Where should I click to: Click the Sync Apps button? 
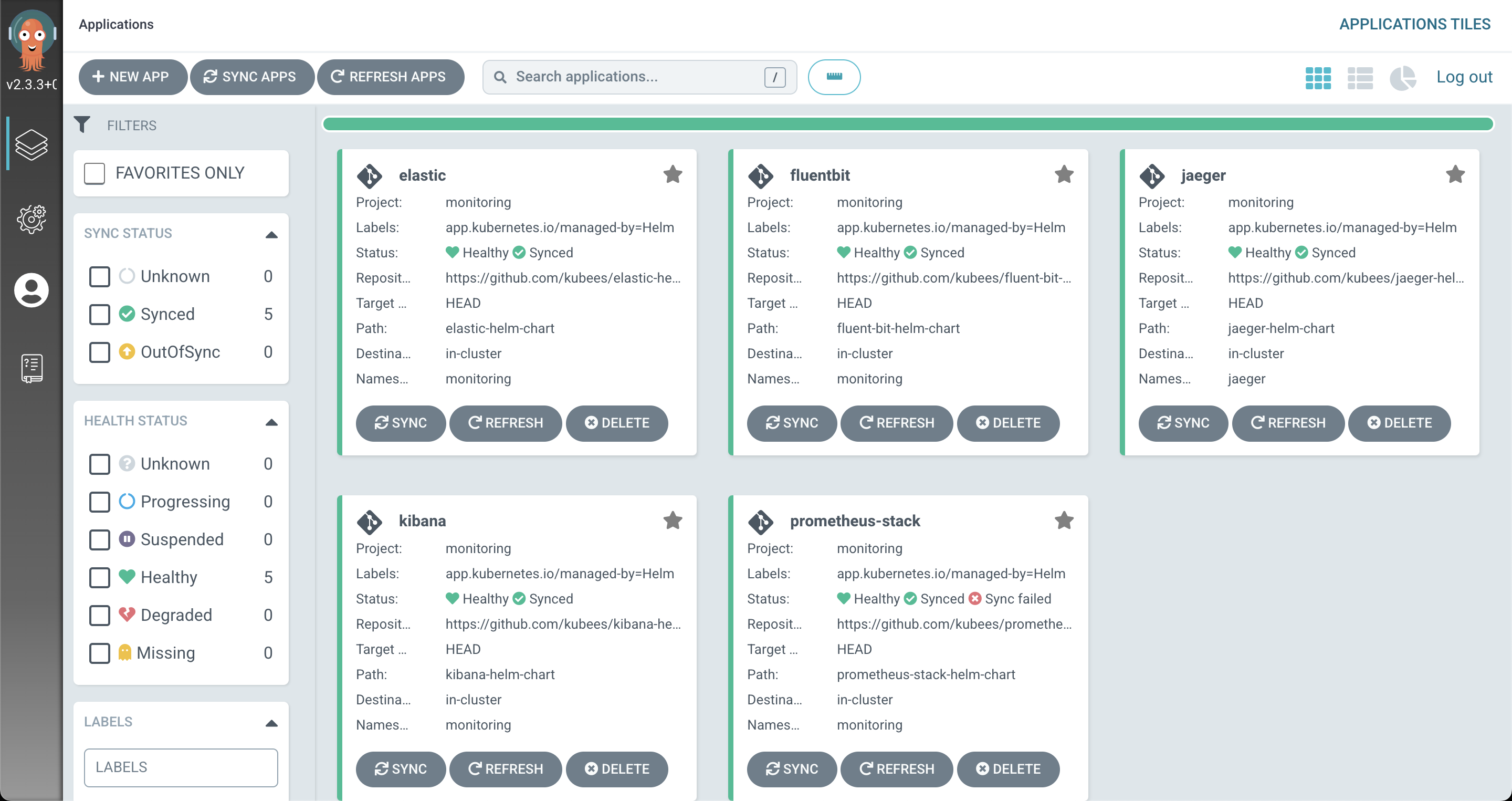point(252,77)
